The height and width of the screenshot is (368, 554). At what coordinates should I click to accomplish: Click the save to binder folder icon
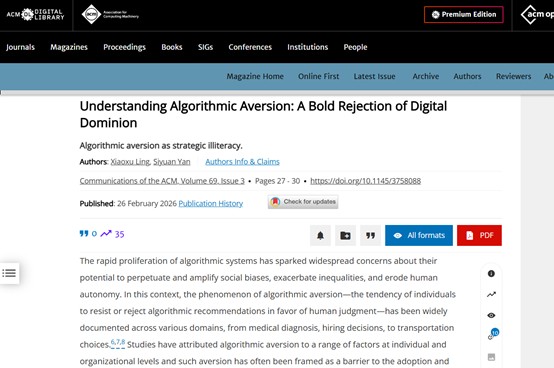tap(345, 235)
